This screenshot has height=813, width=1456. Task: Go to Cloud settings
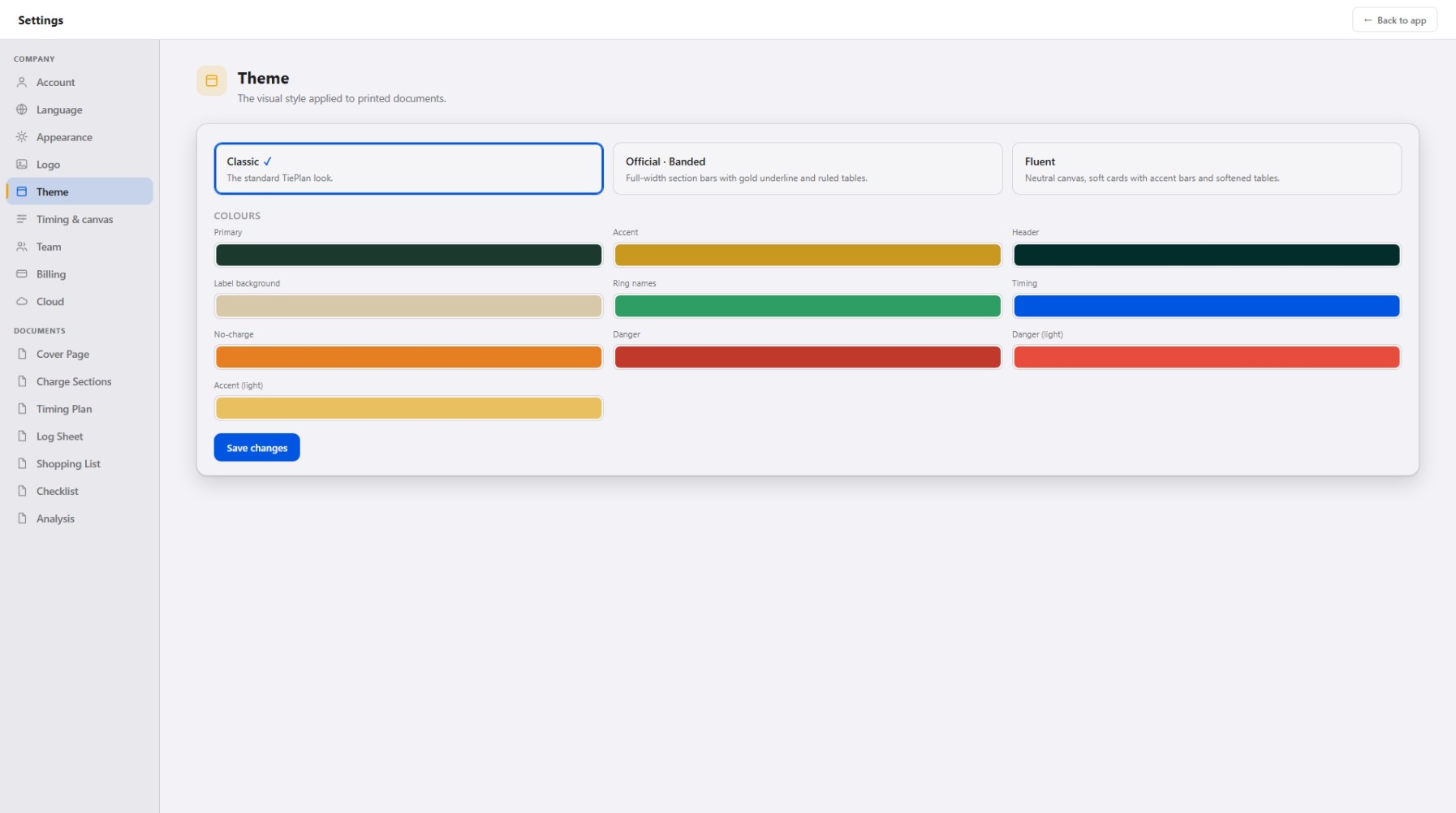pyautogui.click(x=80, y=301)
